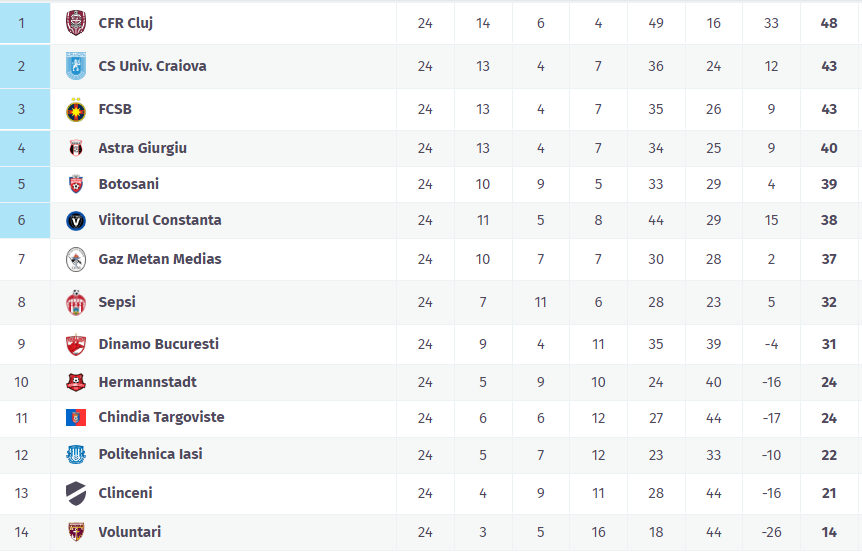
Task: Click the Sepsi club crest icon
Action: tap(76, 302)
